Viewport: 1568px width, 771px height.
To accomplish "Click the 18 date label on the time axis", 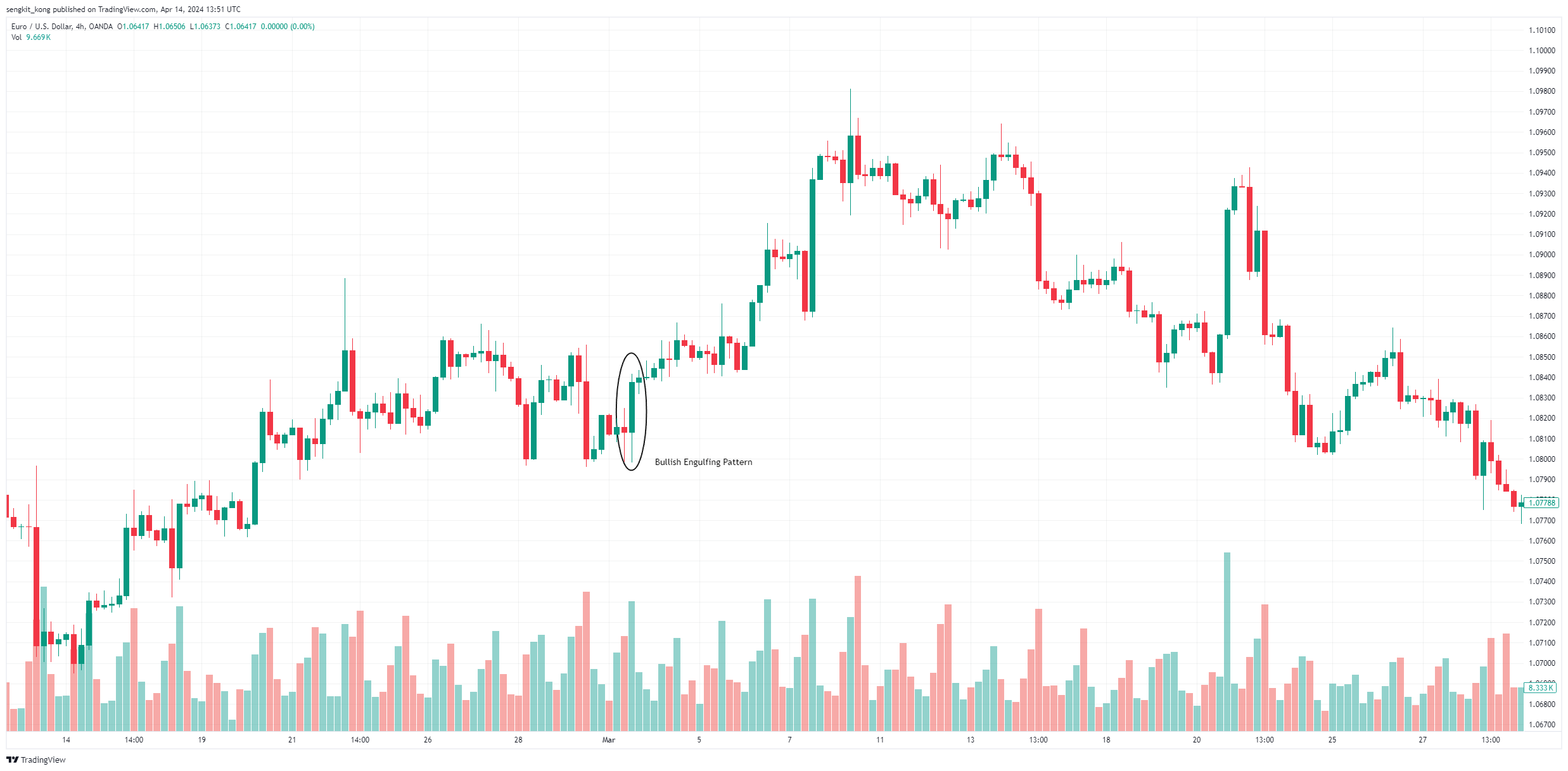I will click(1106, 739).
